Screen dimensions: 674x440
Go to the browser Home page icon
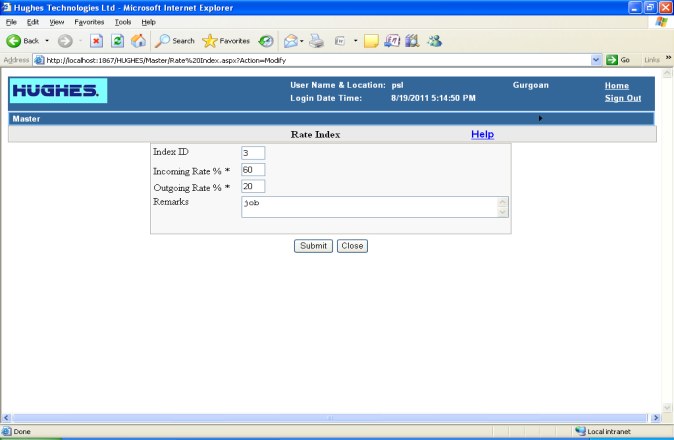tap(138, 41)
